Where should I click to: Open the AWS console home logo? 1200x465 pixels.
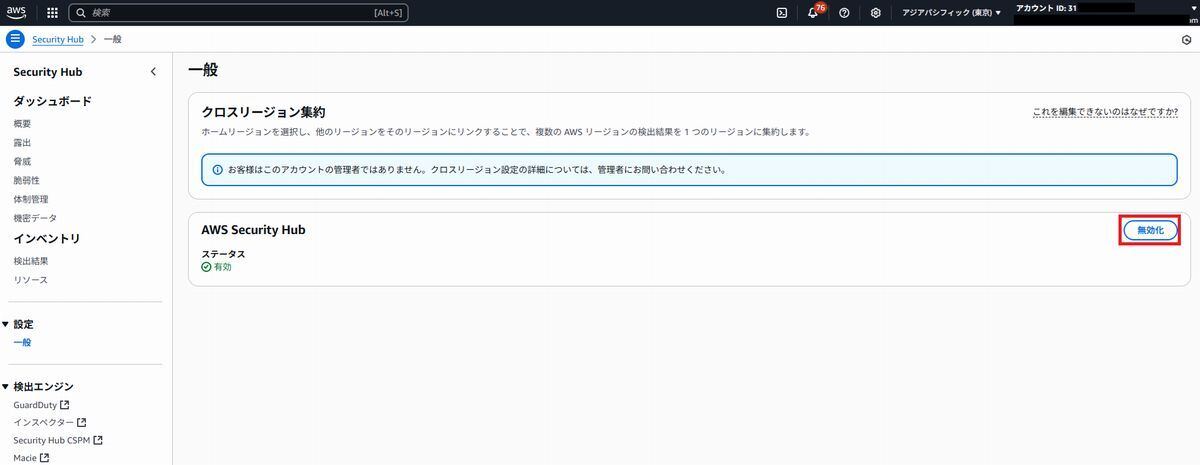(x=16, y=13)
